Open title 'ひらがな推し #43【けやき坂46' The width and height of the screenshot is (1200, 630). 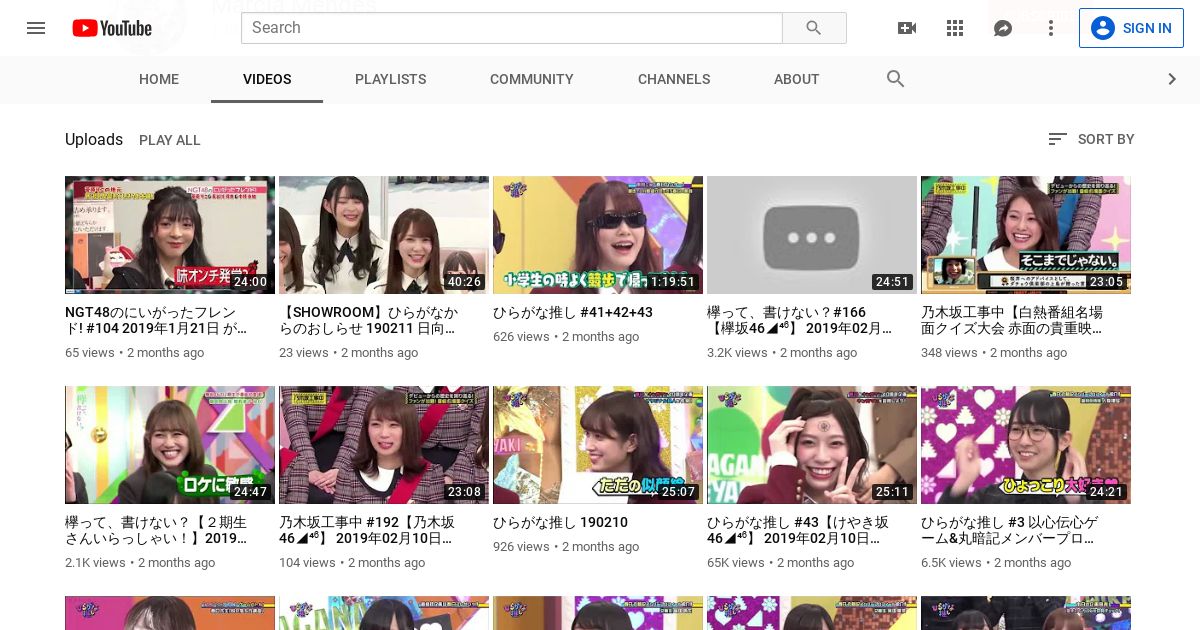[x=798, y=530]
